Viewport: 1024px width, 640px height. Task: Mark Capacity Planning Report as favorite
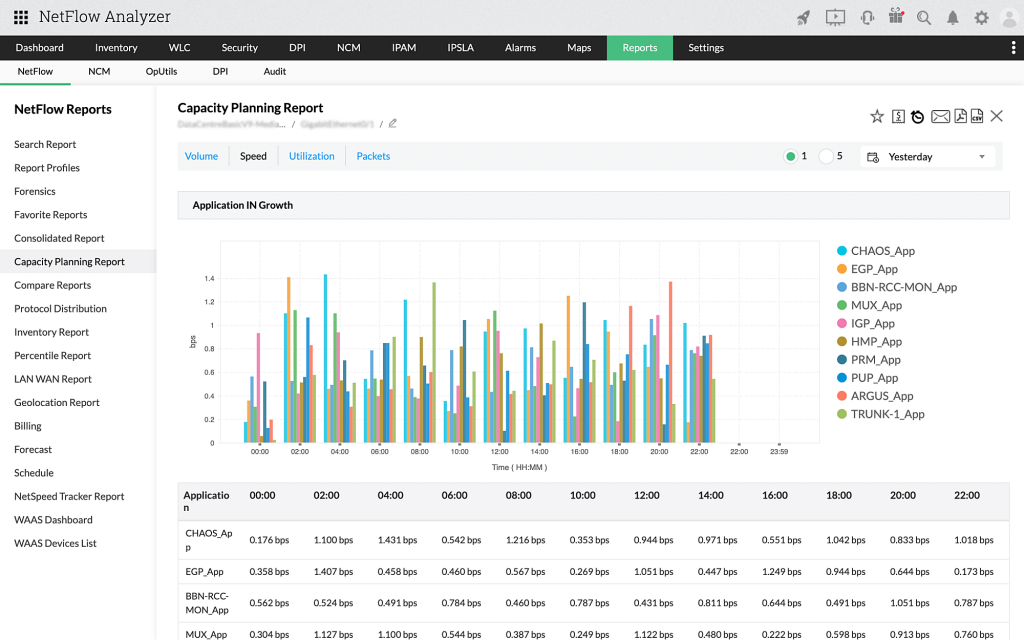[877, 116]
